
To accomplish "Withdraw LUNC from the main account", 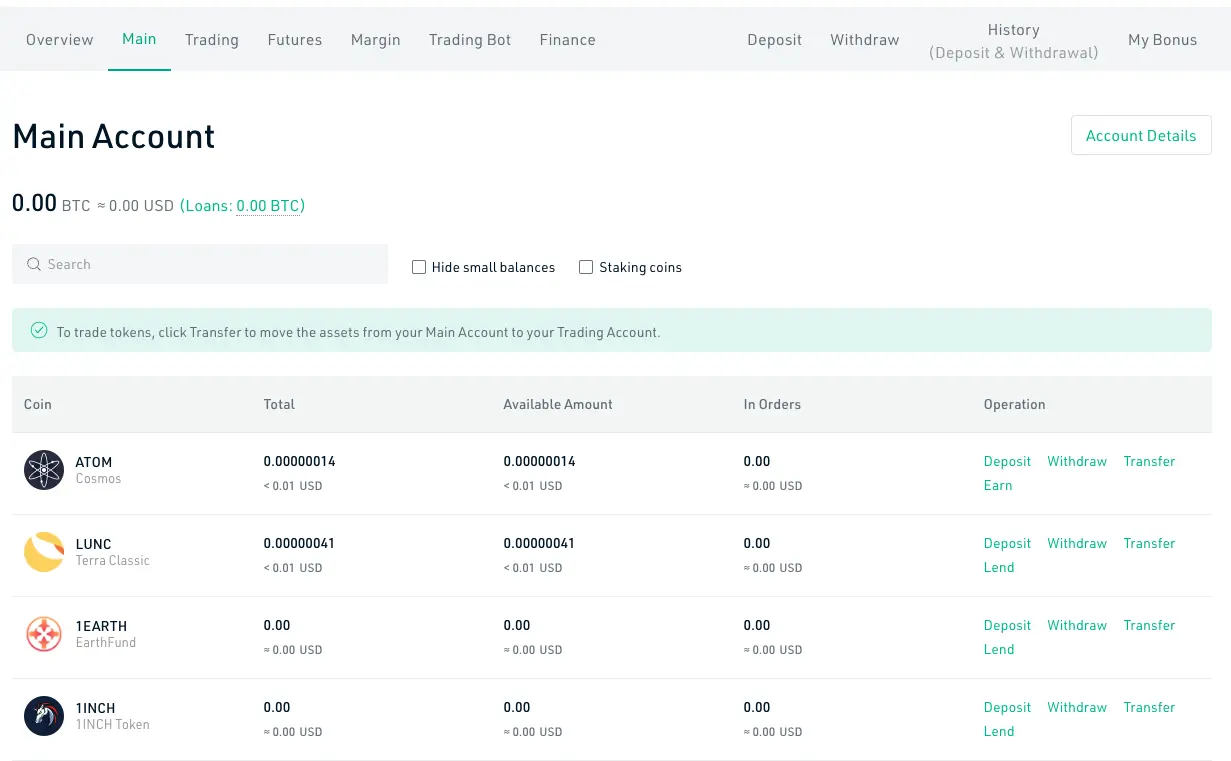I will tap(1077, 543).
